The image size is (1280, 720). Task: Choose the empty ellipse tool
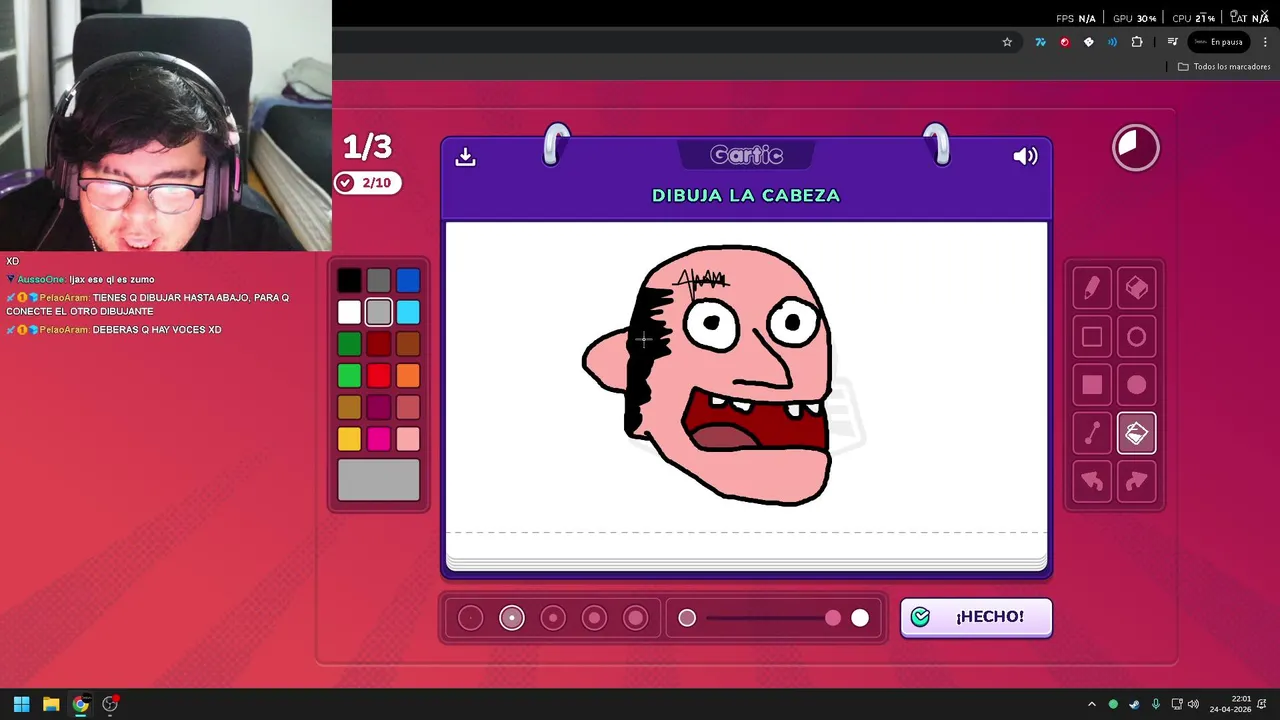pyautogui.click(x=1137, y=337)
